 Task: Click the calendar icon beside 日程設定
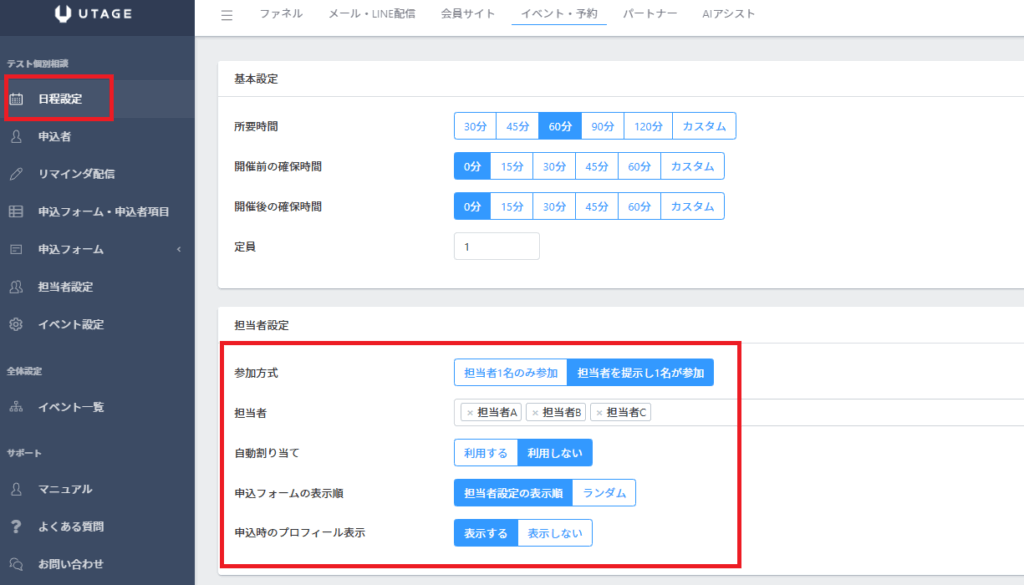click(x=16, y=99)
